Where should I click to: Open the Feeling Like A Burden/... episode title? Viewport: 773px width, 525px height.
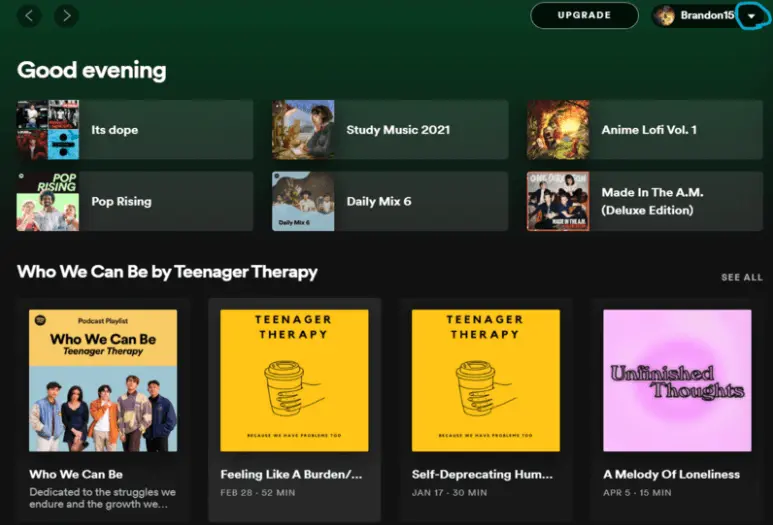click(x=291, y=474)
